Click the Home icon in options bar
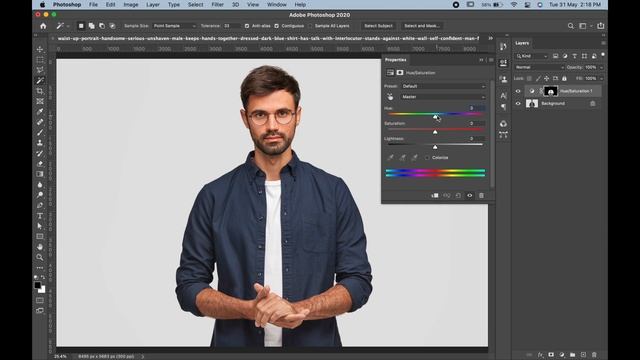 [x=43, y=26]
